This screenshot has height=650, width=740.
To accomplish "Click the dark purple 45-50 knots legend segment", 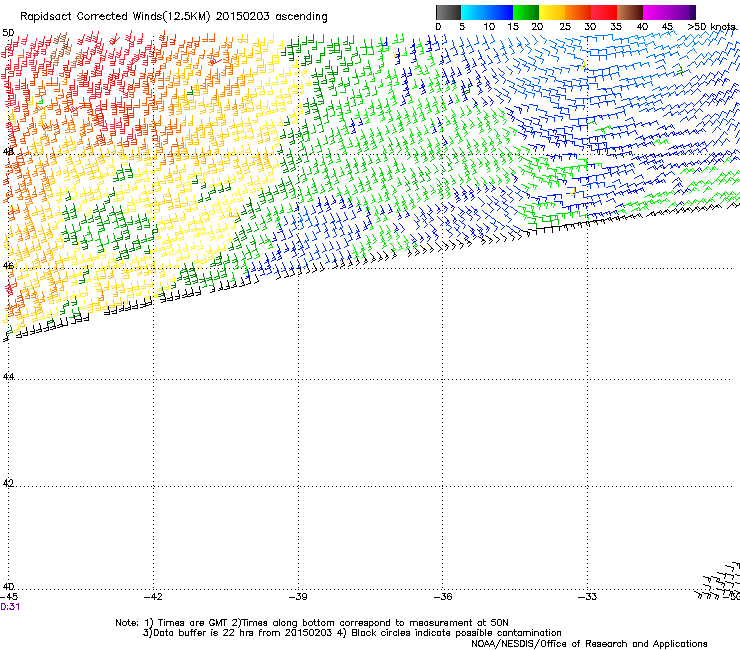I will click(x=682, y=12).
